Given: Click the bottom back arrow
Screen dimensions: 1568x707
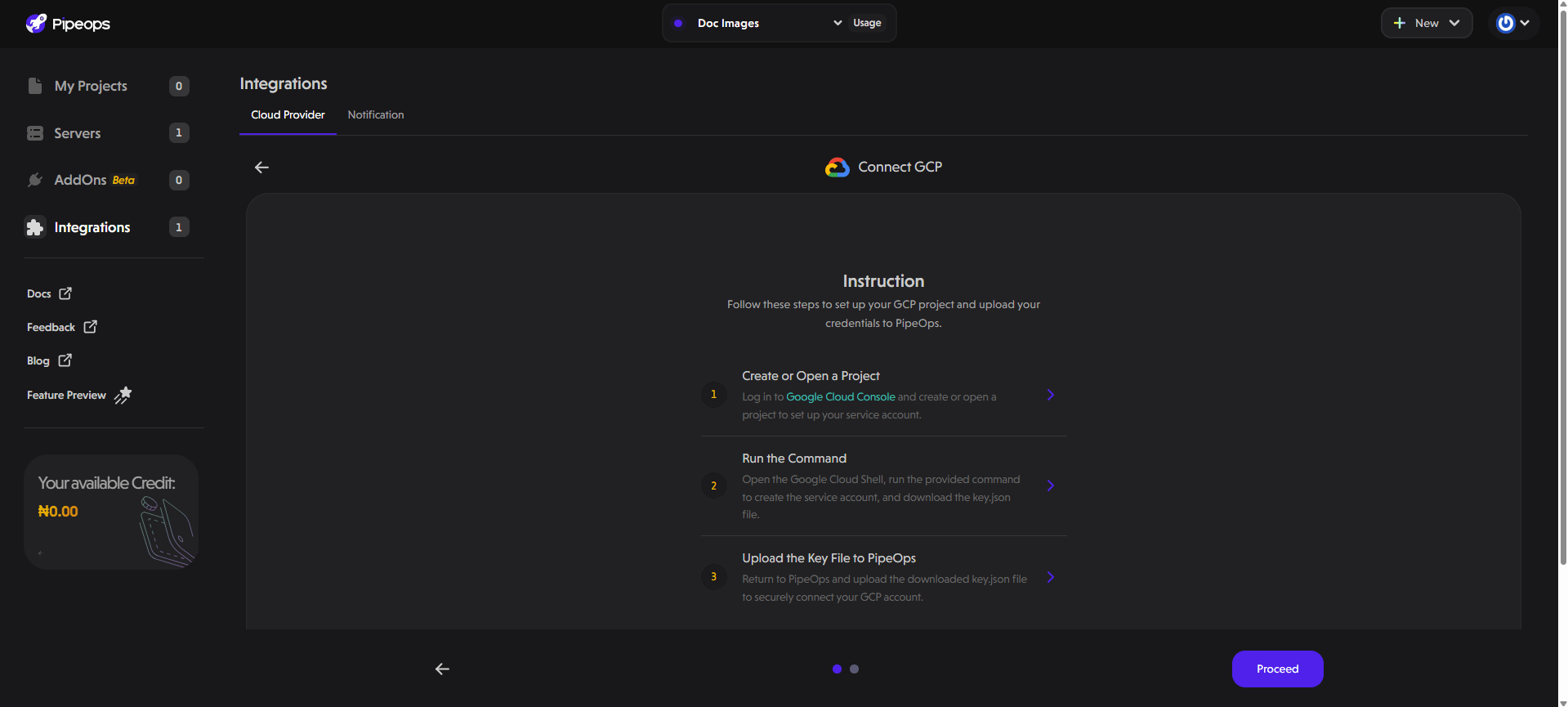Looking at the screenshot, I should [442, 669].
